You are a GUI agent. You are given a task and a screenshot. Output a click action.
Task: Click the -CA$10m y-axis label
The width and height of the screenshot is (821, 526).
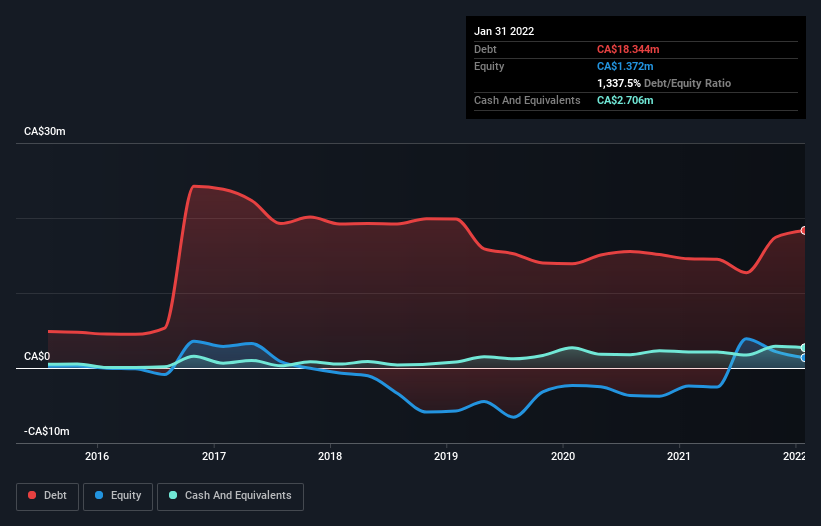coord(47,431)
